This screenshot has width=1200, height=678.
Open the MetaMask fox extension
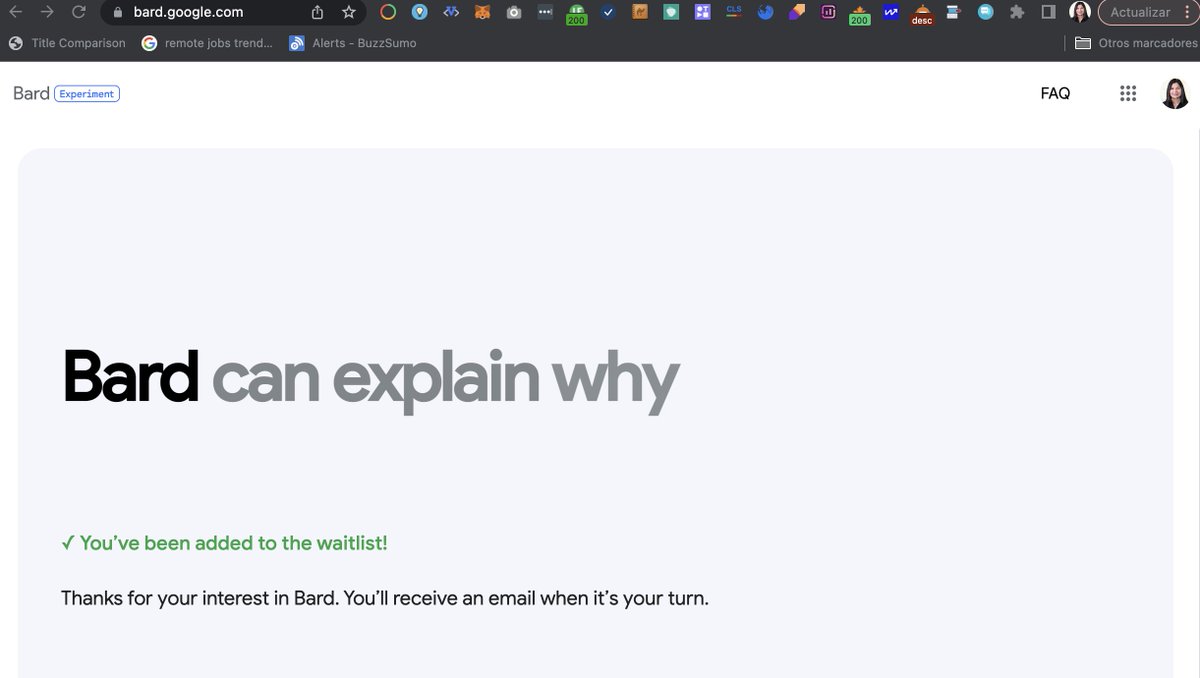(482, 13)
